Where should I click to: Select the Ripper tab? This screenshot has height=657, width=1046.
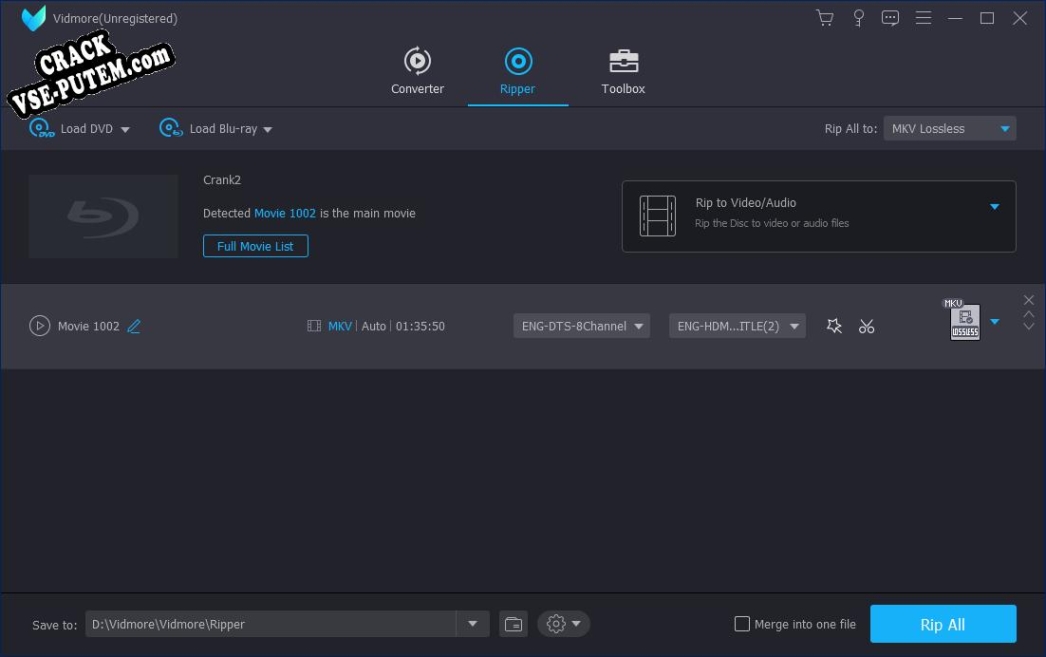coord(518,71)
